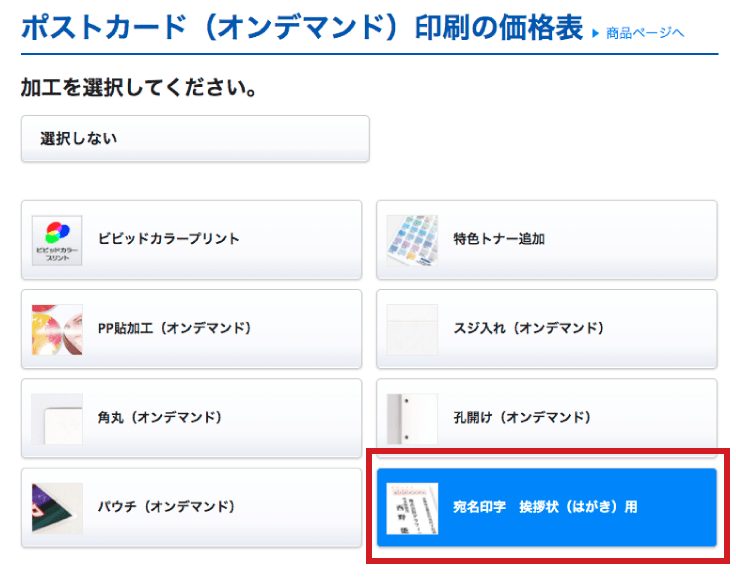736x580 pixels.
Task: Click the パウチ laminate sample icon
Action: coord(57,507)
